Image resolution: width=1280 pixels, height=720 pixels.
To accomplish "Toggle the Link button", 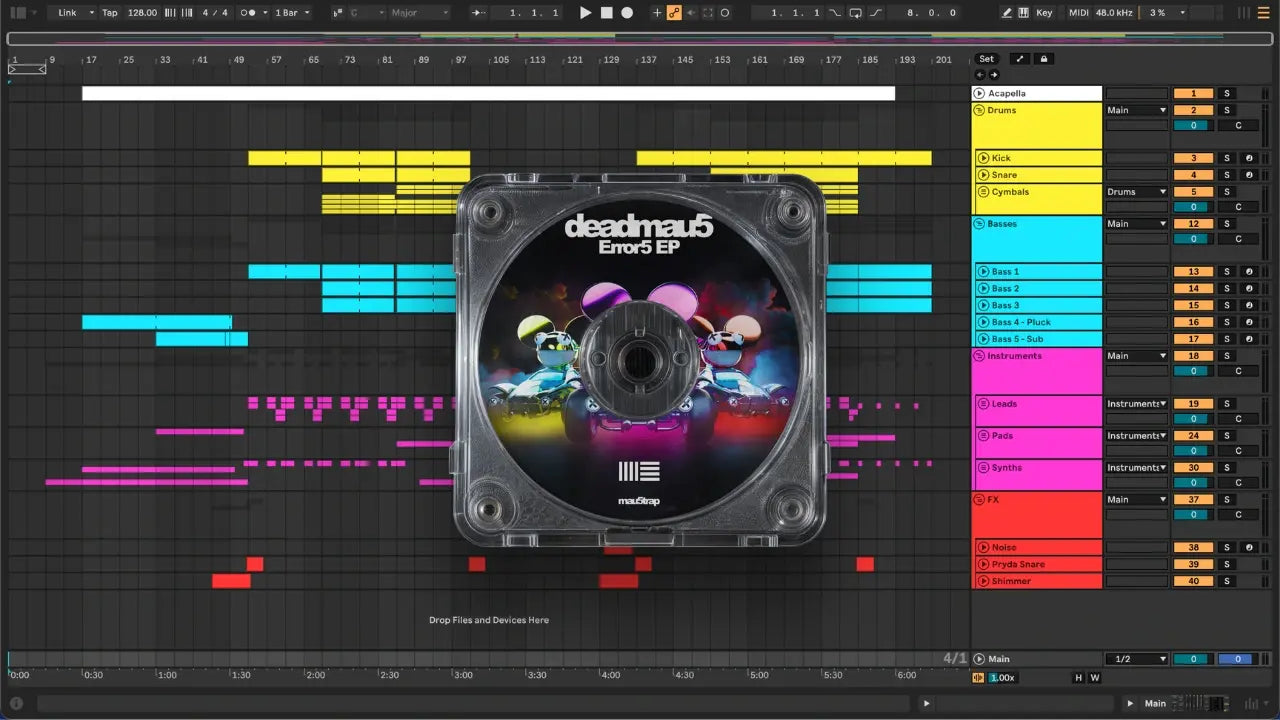I will 67,13.
